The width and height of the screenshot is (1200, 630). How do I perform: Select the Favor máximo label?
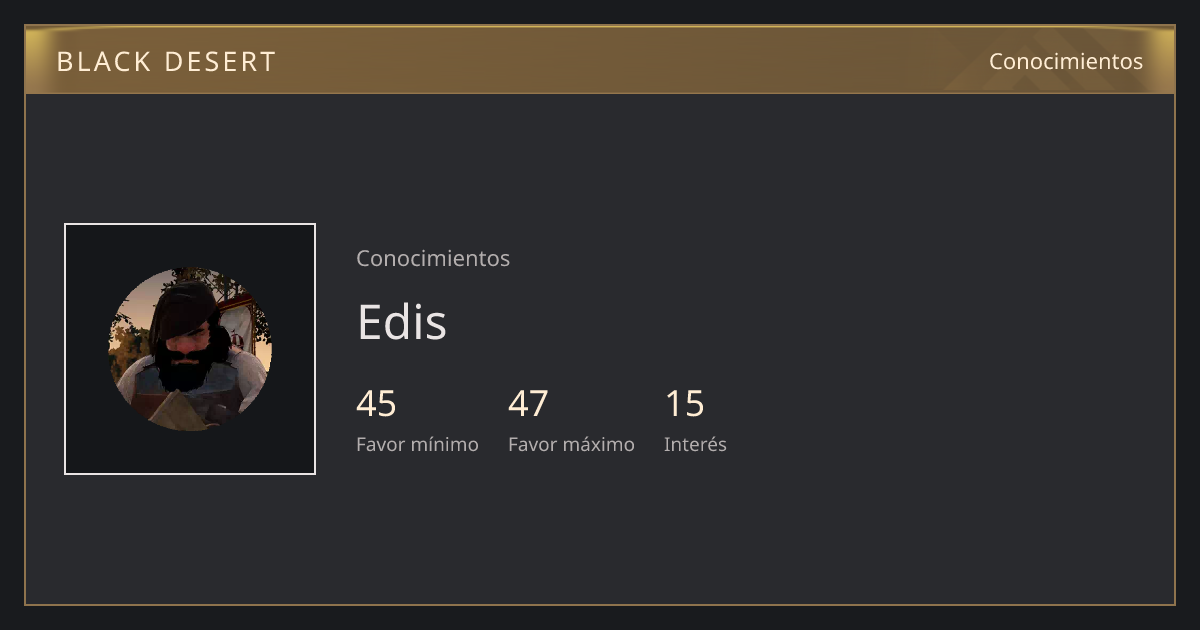(571, 444)
